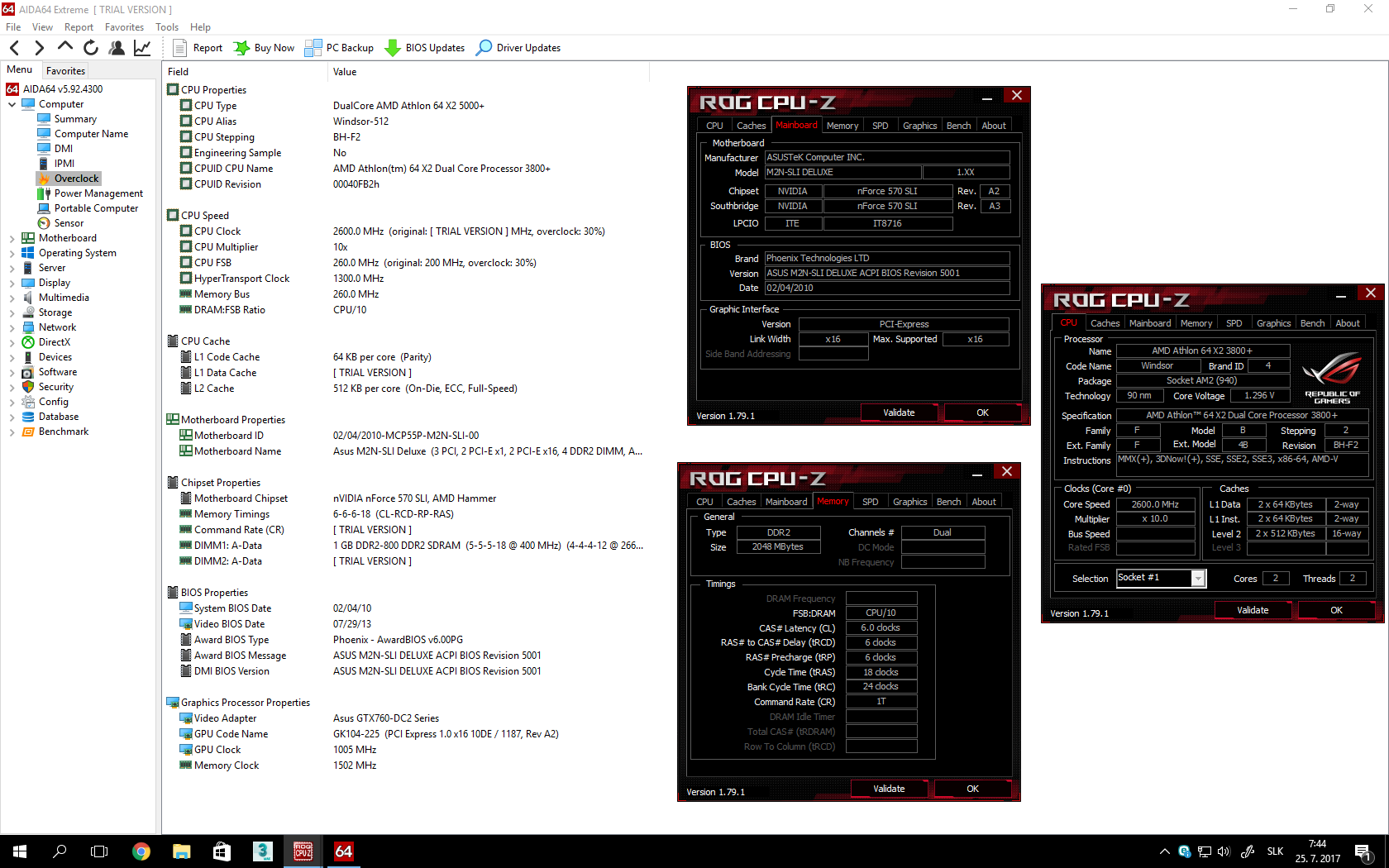
Task: Click the volume icon in system tray
Action: (1224, 851)
